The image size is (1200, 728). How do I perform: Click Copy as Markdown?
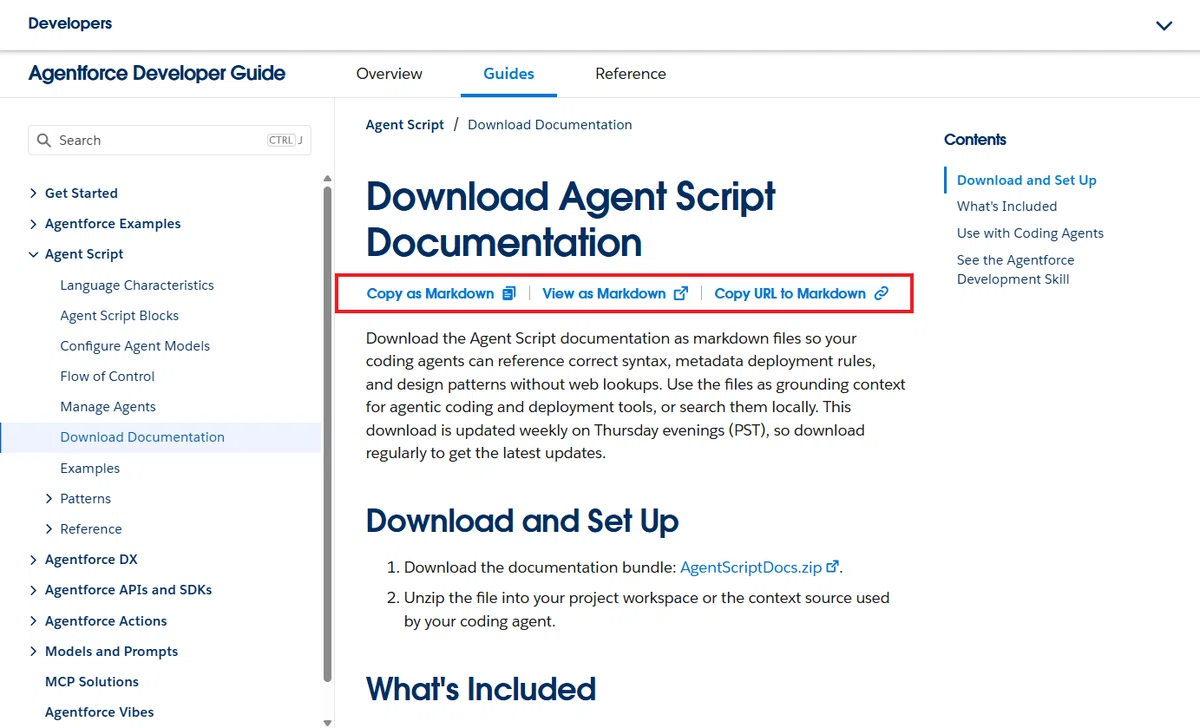(430, 294)
